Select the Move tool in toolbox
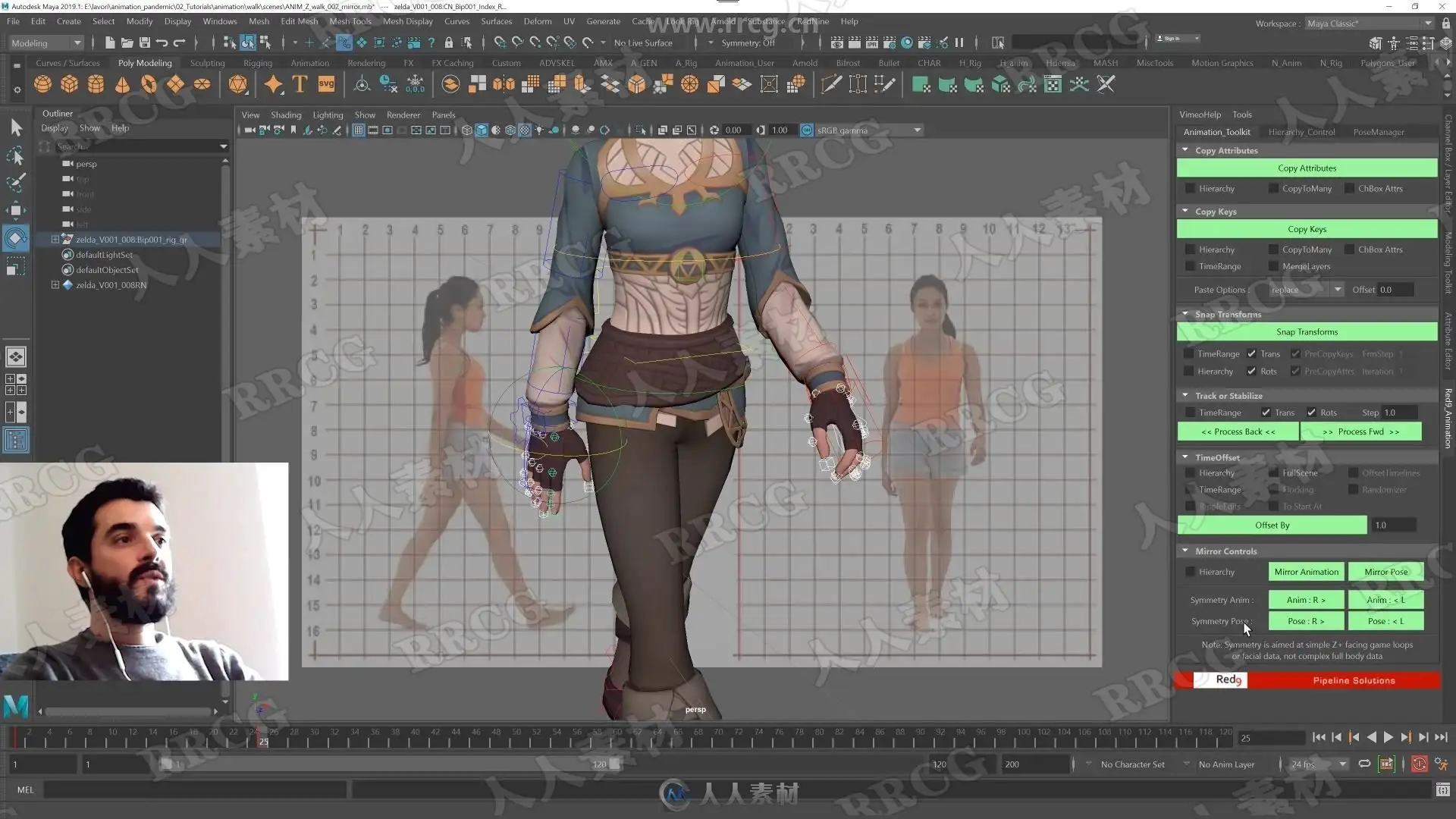Screen dimensions: 1456x819 coord(16,210)
